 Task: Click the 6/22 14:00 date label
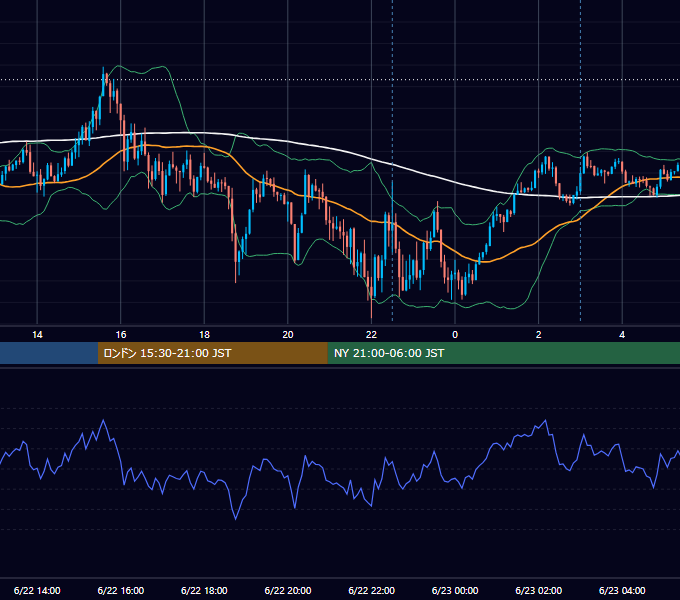click(37, 590)
